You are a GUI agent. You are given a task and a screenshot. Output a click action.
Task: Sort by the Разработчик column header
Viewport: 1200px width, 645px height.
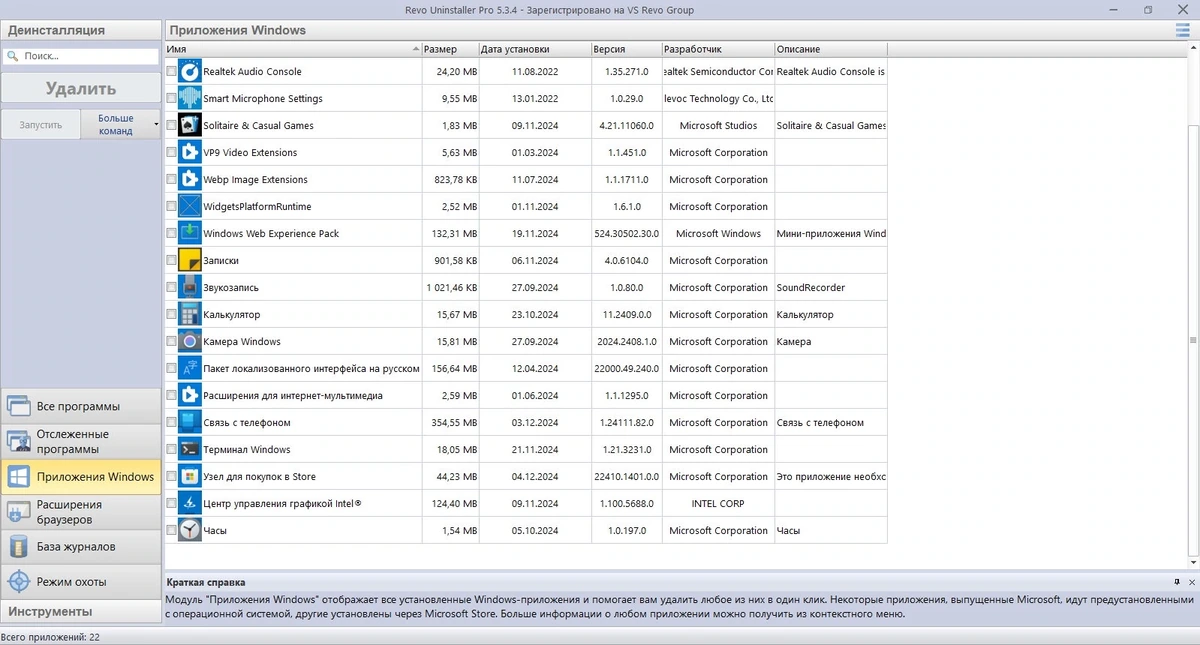[x=718, y=49]
